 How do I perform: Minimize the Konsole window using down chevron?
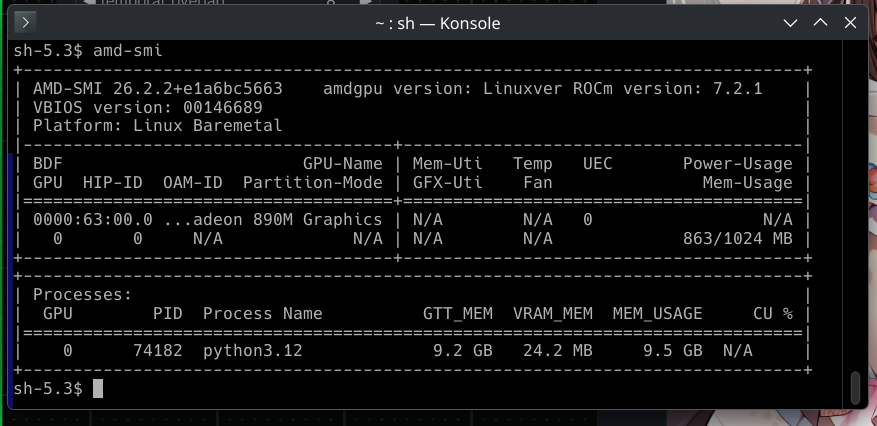790,23
